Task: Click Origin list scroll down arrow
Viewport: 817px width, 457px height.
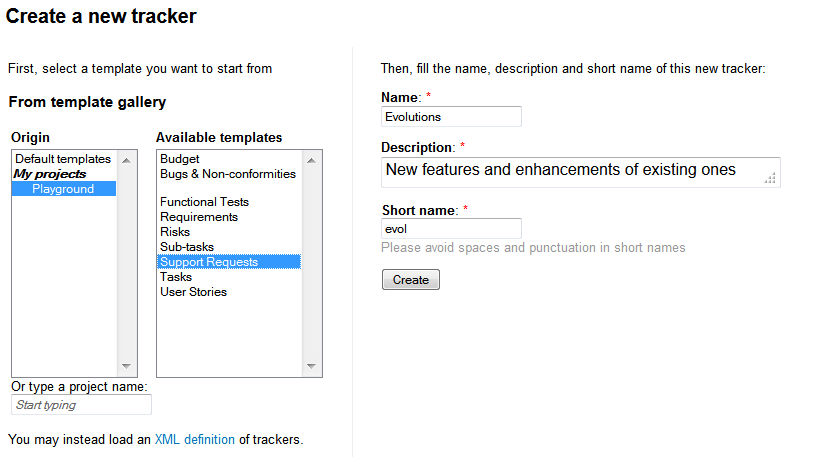Action: (x=127, y=366)
